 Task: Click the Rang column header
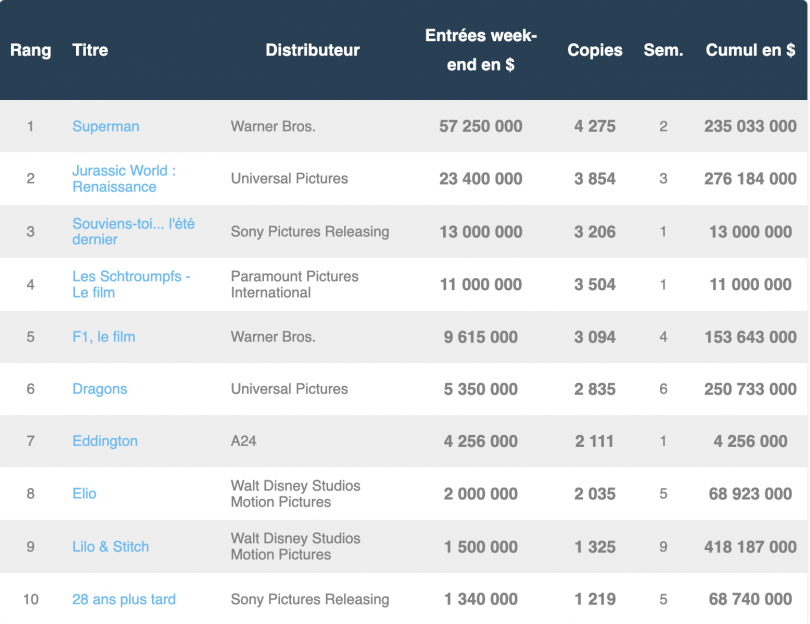(30, 50)
